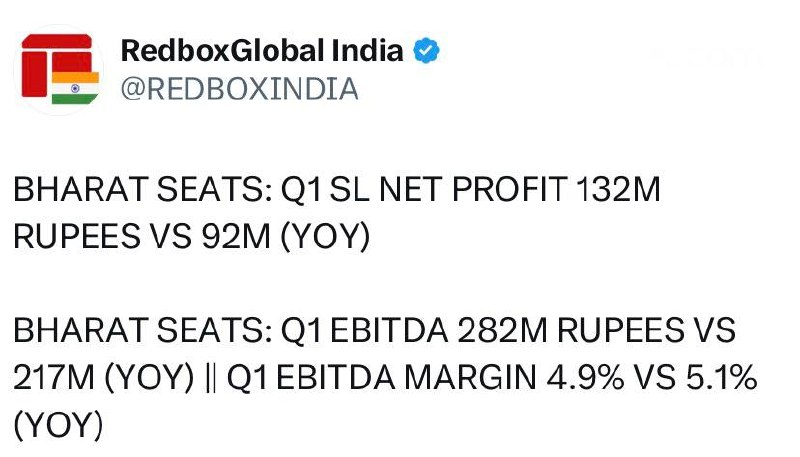Click the second BHARAT SEATS heading text
This screenshot has height=457, width=800.
(142, 330)
